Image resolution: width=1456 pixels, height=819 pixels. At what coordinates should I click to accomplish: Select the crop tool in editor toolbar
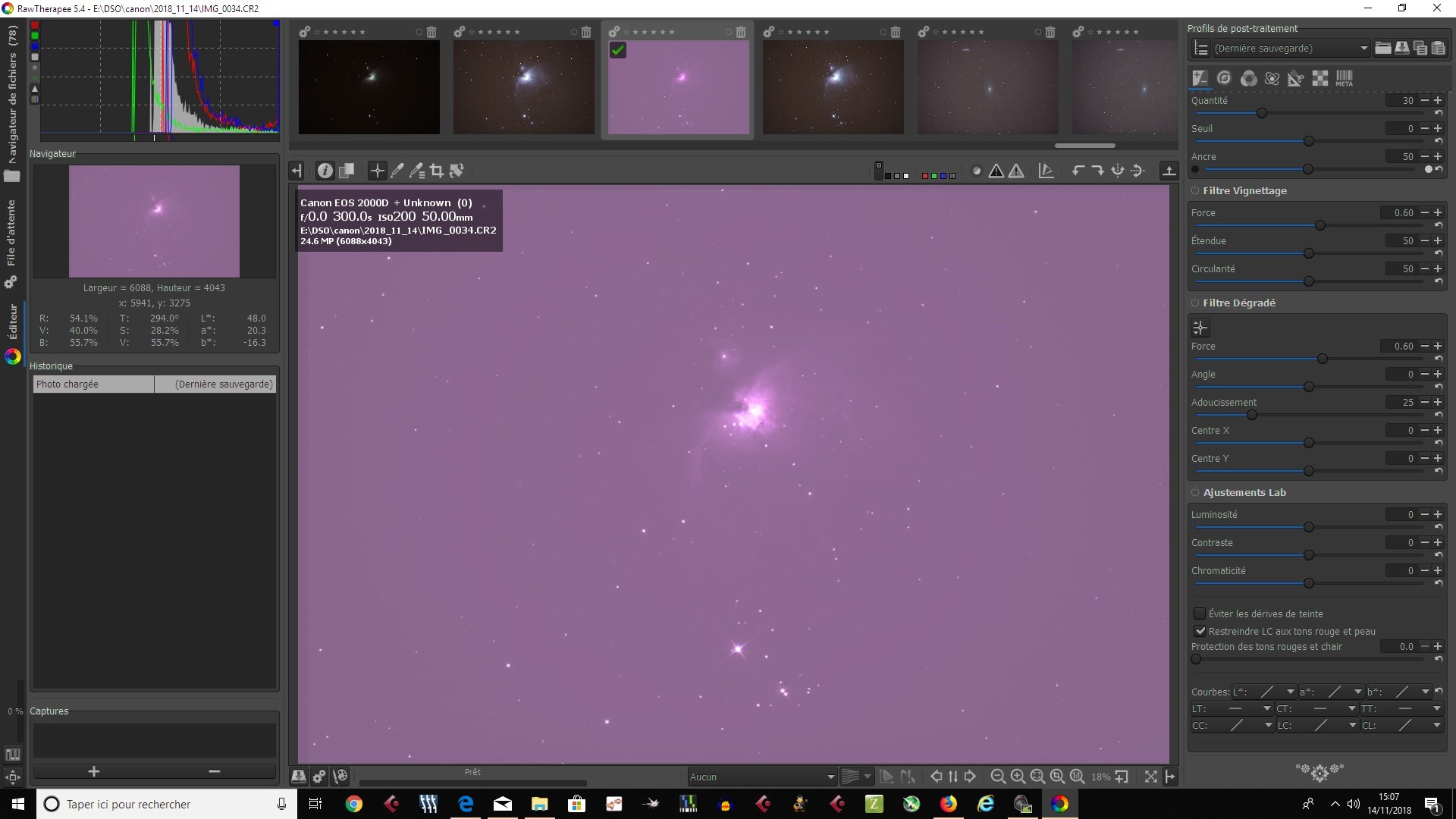[437, 171]
